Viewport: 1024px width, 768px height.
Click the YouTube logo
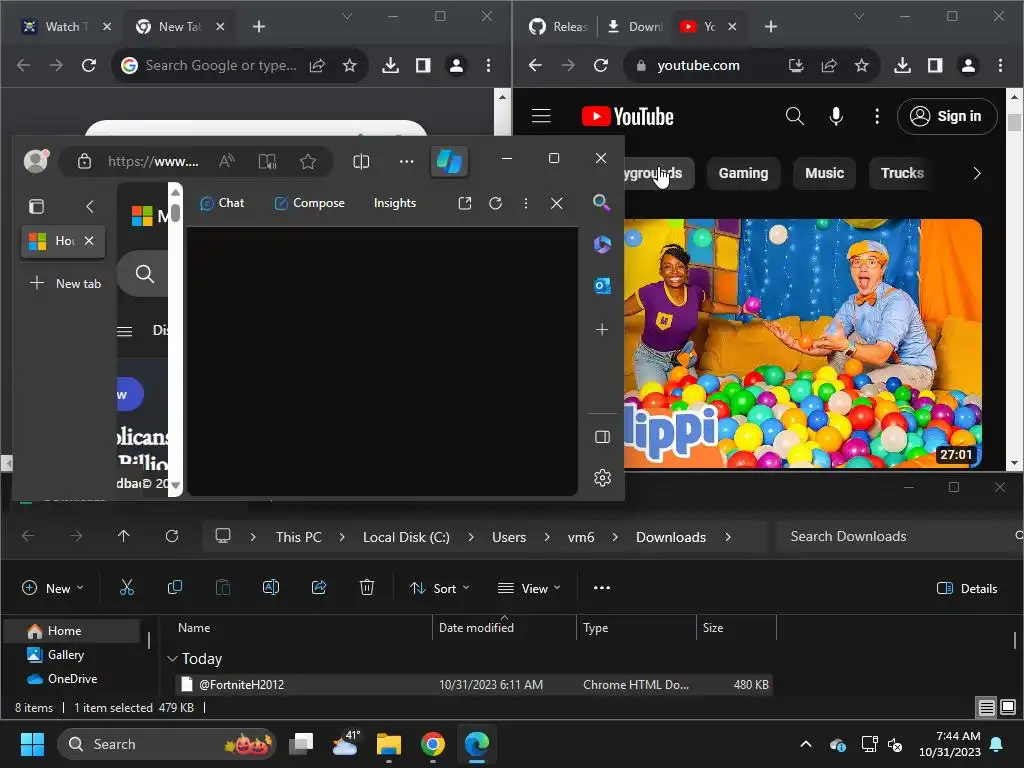[628, 116]
